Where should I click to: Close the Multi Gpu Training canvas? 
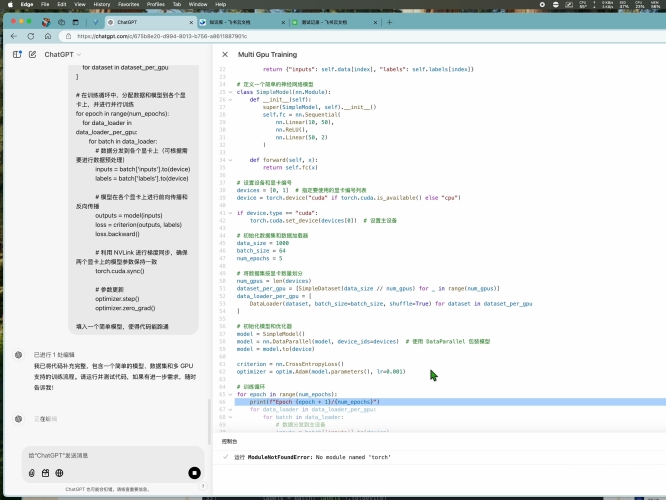[x=225, y=54]
